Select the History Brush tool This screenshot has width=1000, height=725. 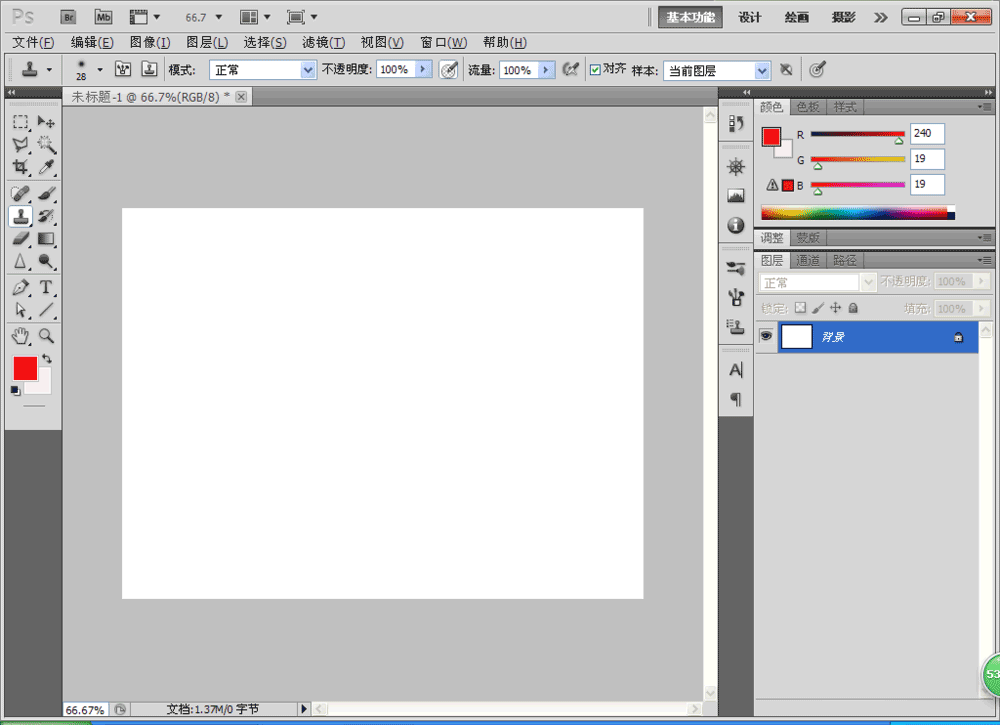[x=46, y=216]
